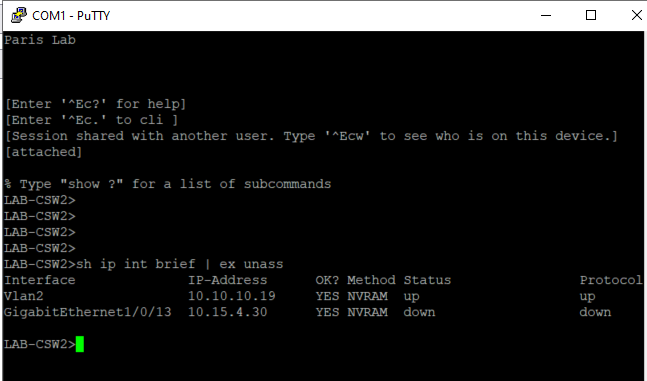Click the Protocol column header
This screenshot has width=647, height=381.
[x=611, y=280]
